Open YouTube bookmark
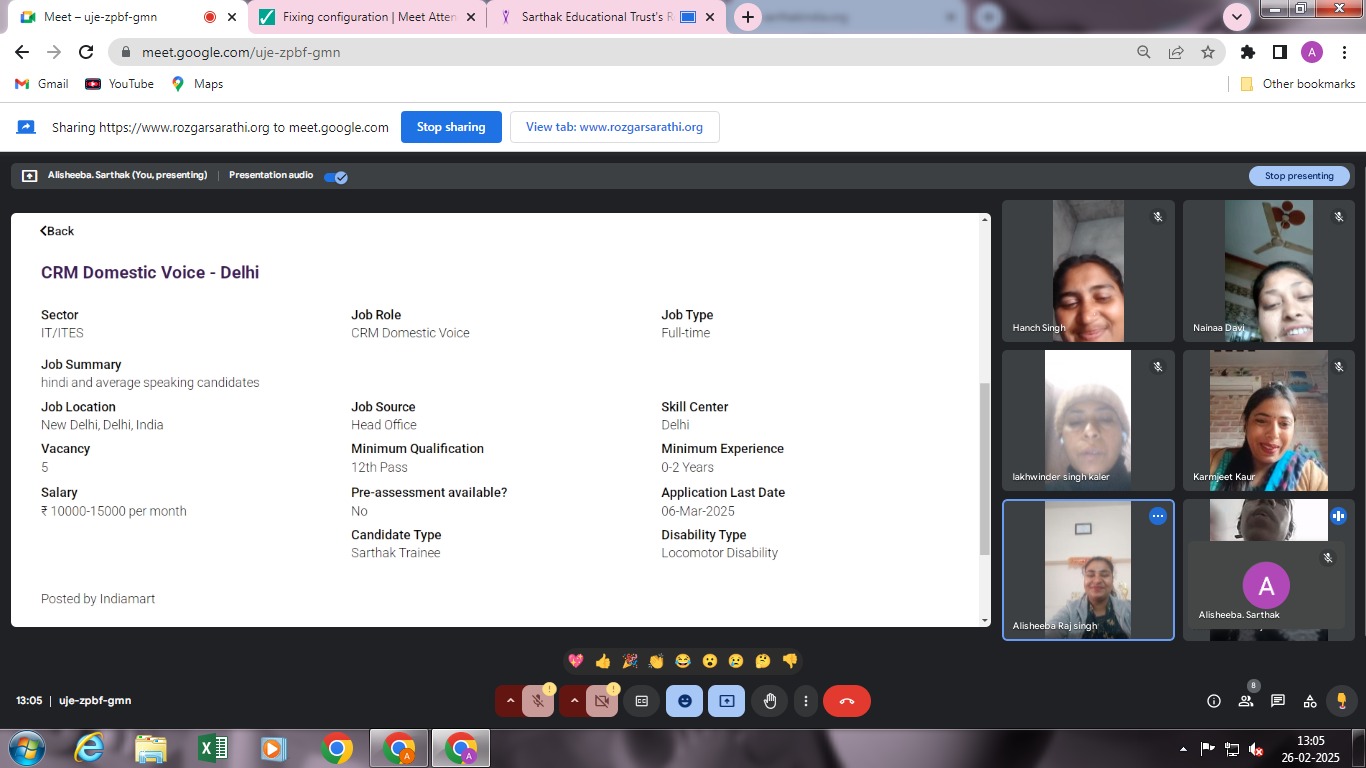Screen dimensions: 1366x768 120,84
